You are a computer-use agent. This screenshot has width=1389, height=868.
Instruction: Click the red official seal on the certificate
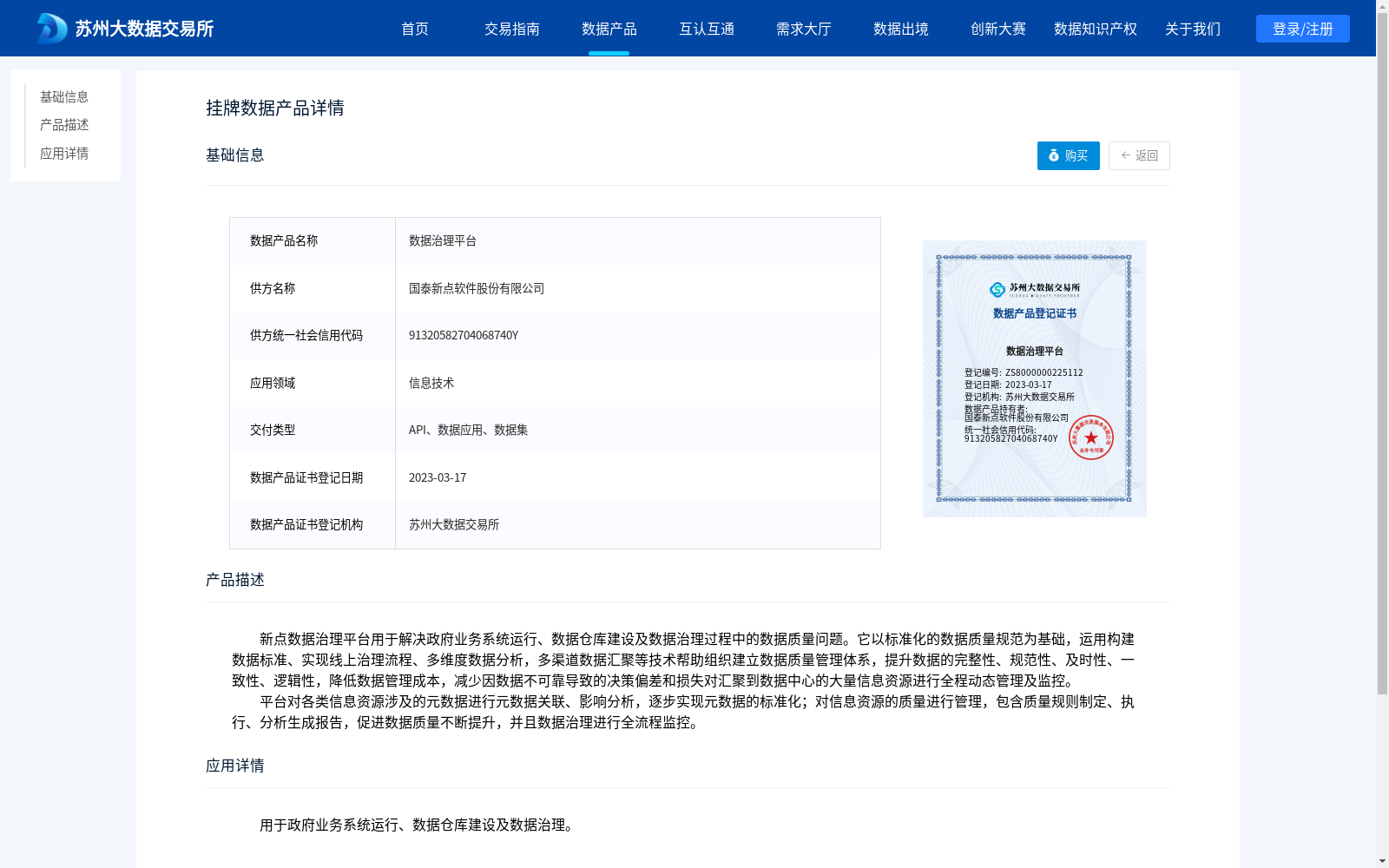[1091, 436]
